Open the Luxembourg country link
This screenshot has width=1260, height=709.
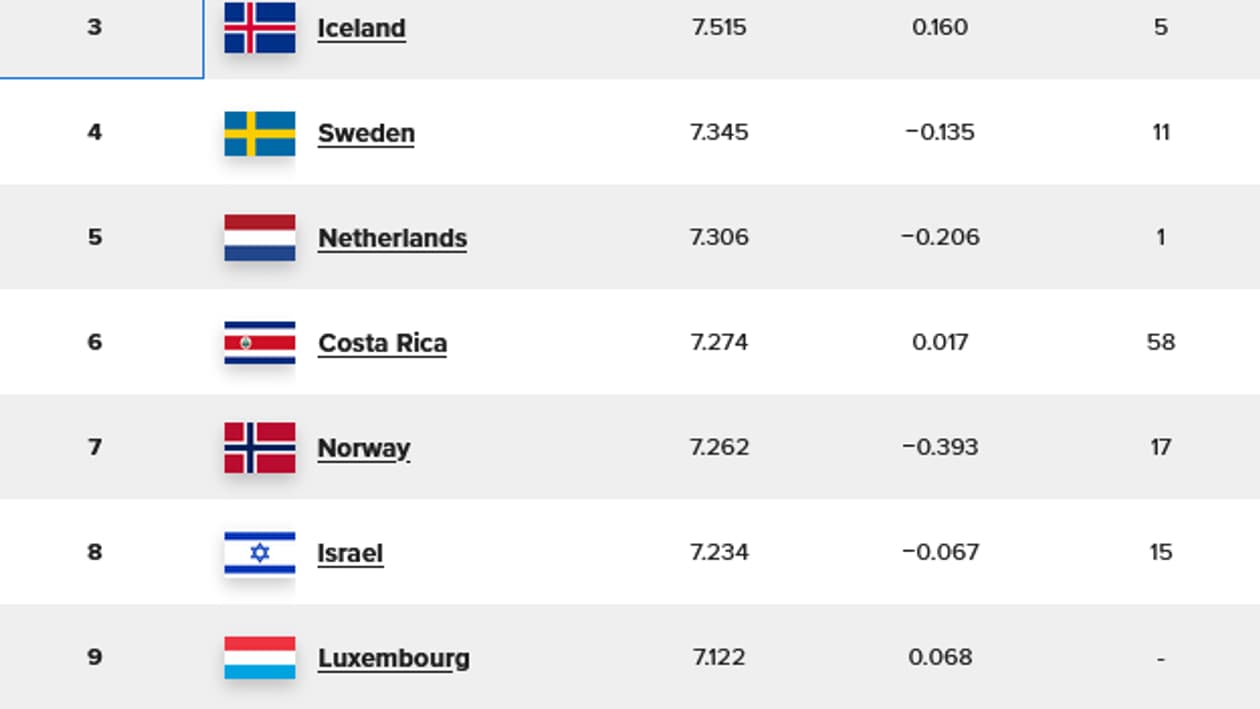tap(393, 658)
